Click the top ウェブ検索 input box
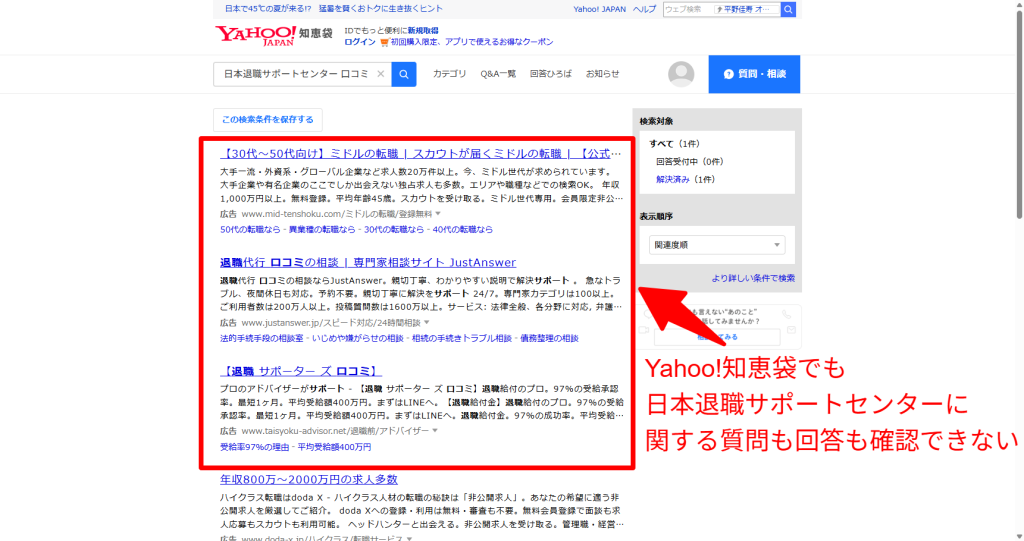This screenshot has height=541, width=1024. (722, 9)
